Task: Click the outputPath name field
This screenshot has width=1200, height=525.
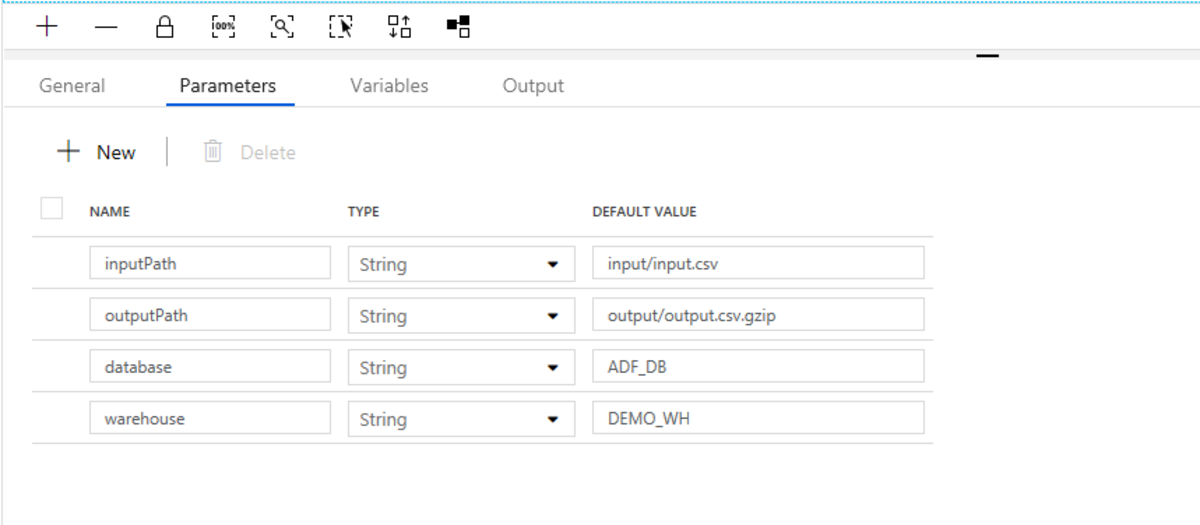Action: pos(210,315)
